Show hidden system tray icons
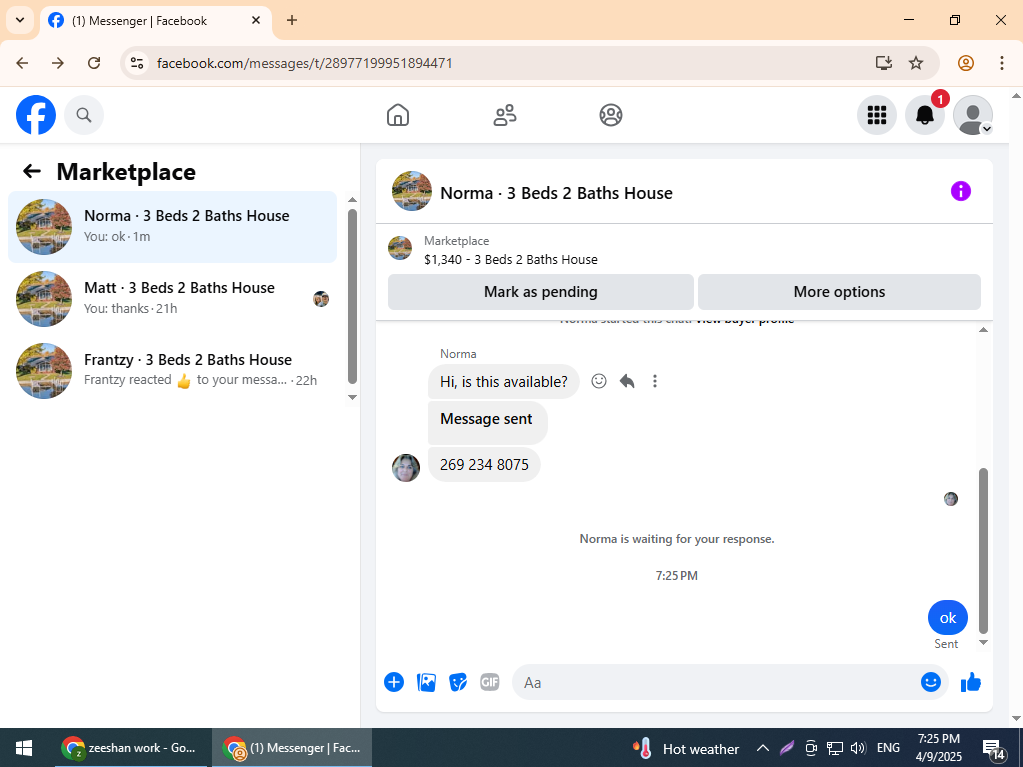This screenshot has height=767, width=1023. point(762,748)
